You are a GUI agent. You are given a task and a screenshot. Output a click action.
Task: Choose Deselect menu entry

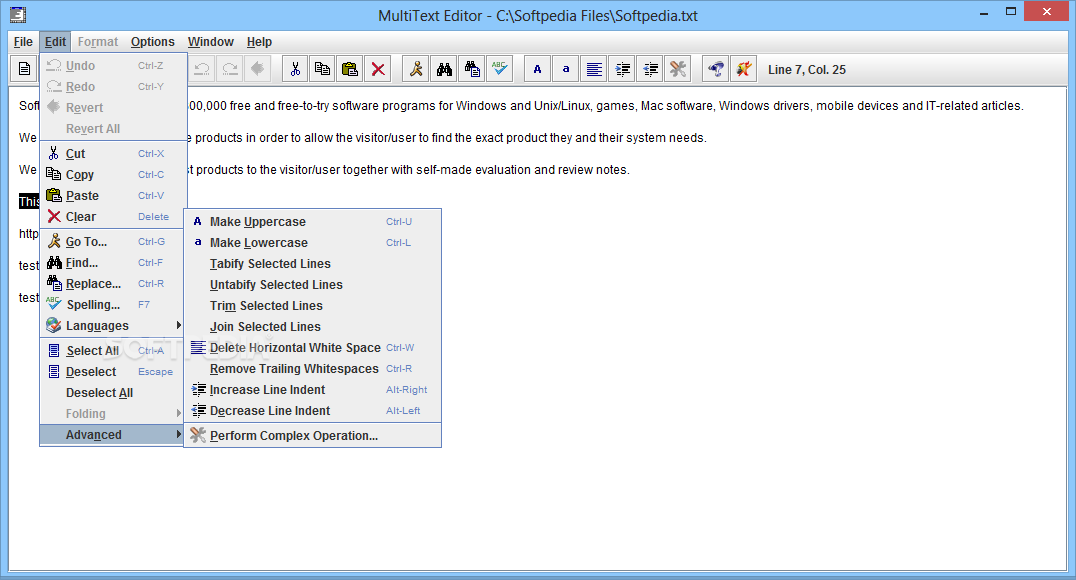[x=113, y=371]
